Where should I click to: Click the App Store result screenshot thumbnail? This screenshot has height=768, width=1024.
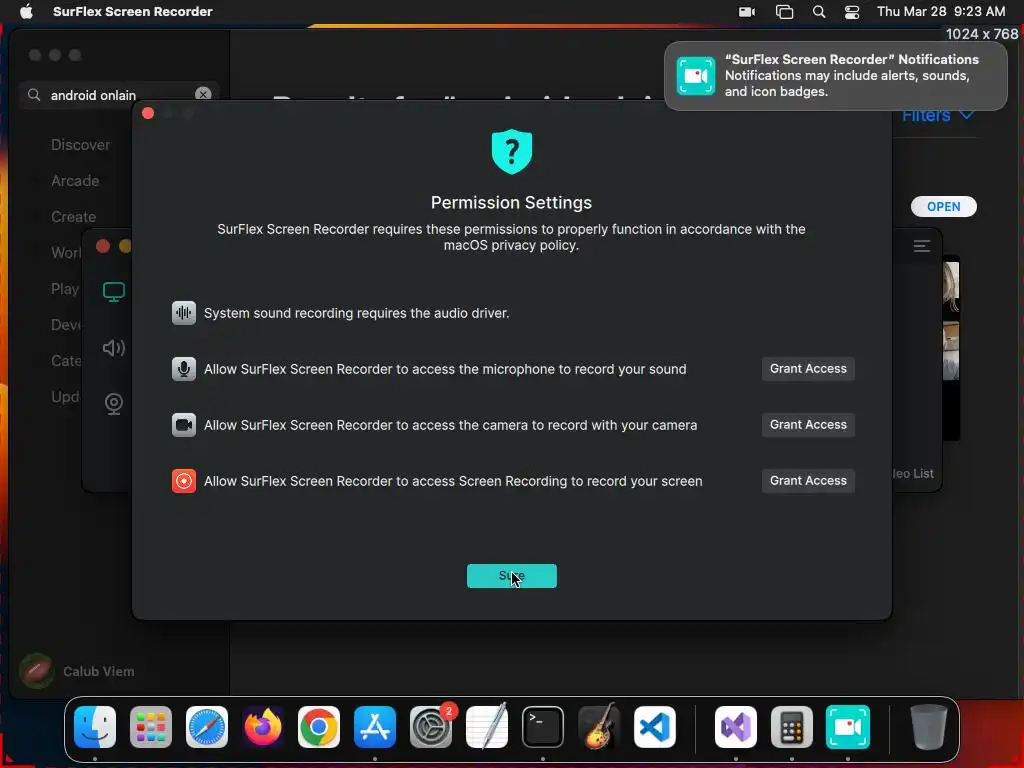coord(951,349)
